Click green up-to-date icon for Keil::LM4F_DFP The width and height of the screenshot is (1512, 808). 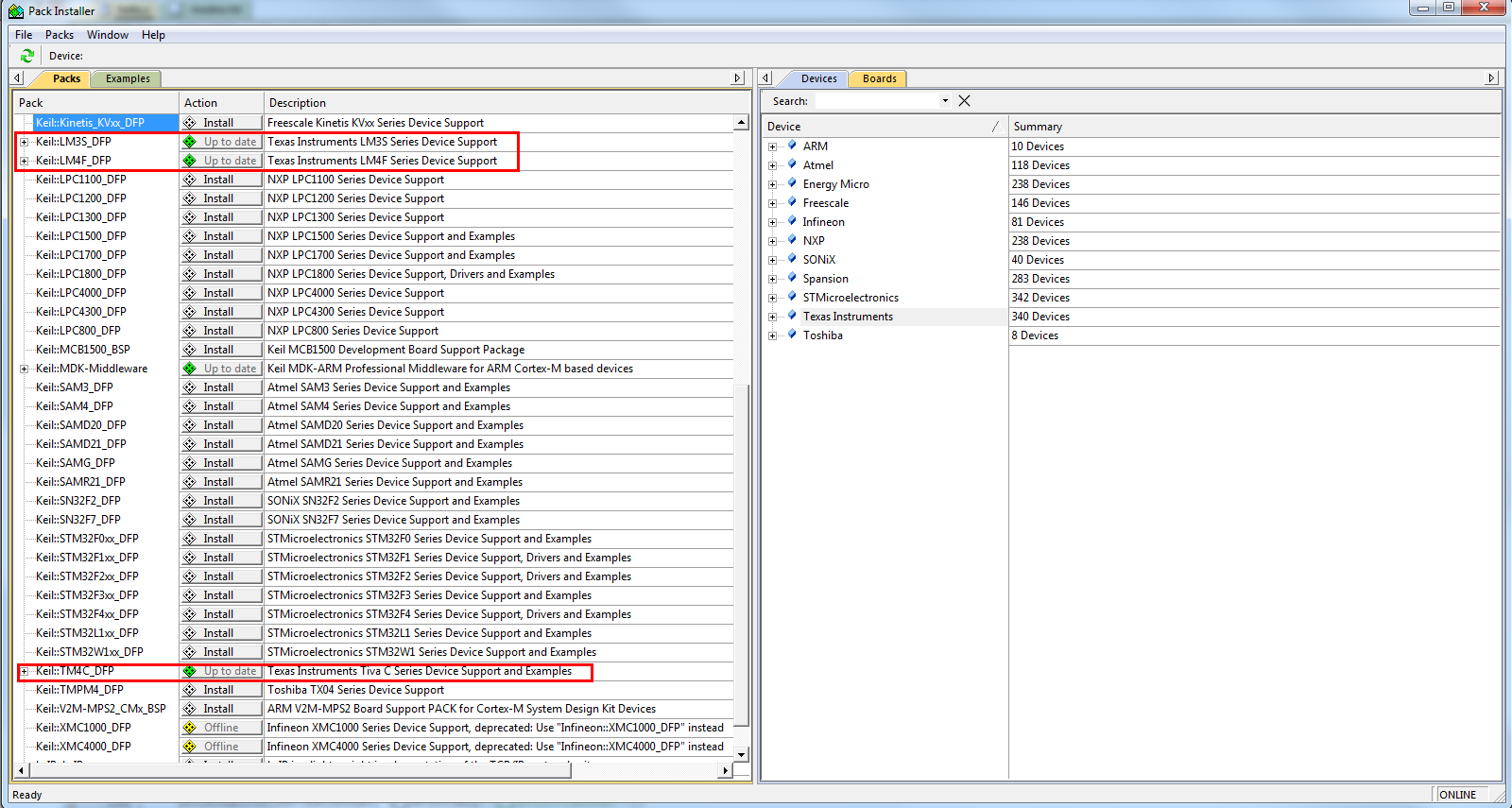coord(190,161)
